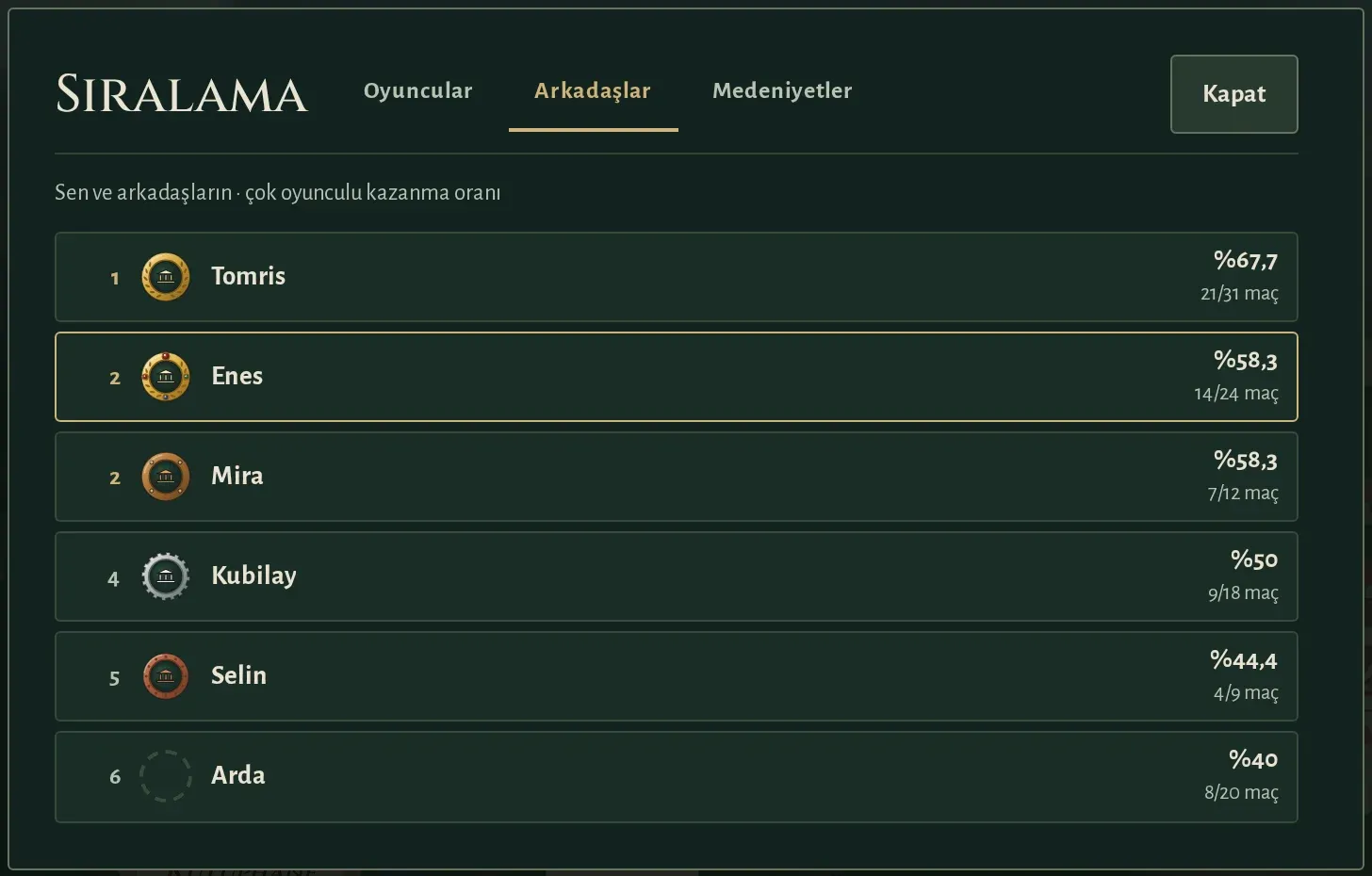Click the 14/24 maç record

(1236, 394)
